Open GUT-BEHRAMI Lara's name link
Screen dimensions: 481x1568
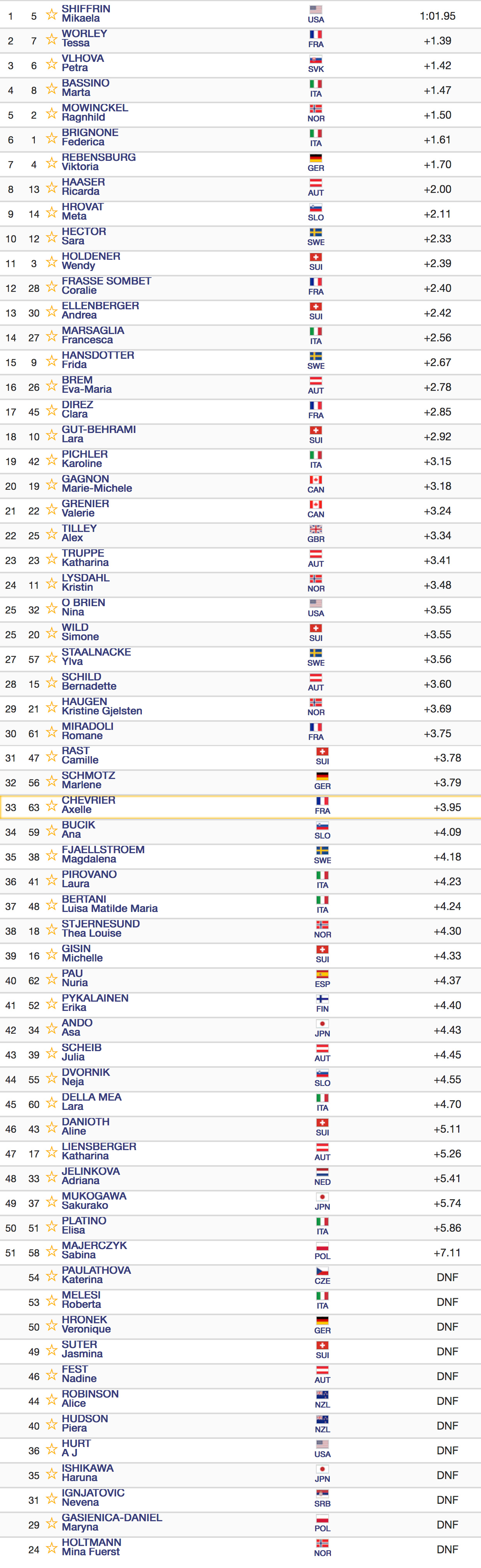click(99, 434)
